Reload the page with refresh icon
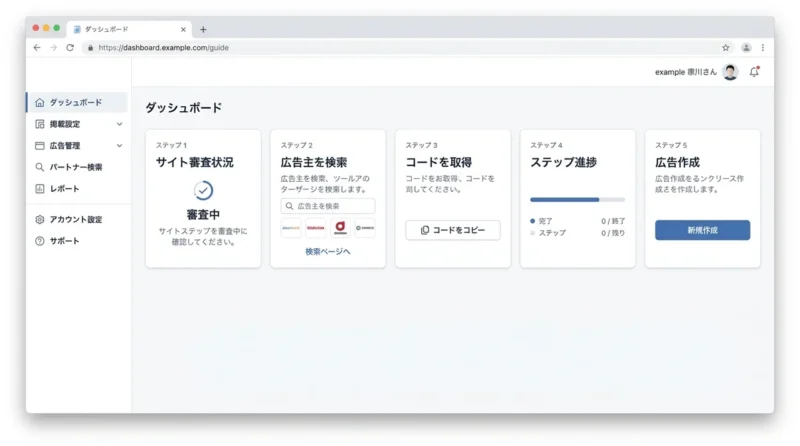Screen dimensions: 800x446 point(70,47)
